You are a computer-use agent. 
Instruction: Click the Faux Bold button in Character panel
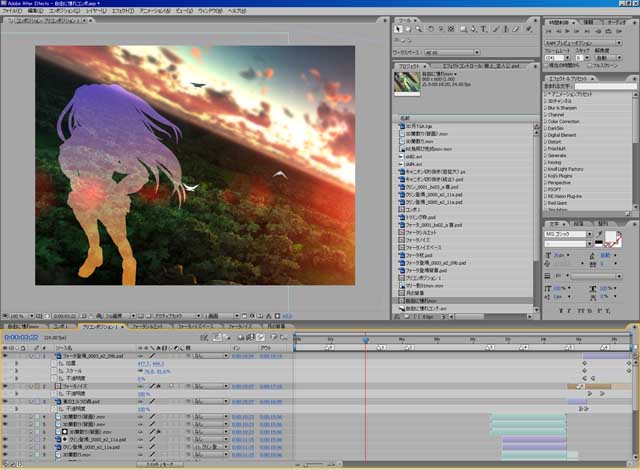[560, 311]
